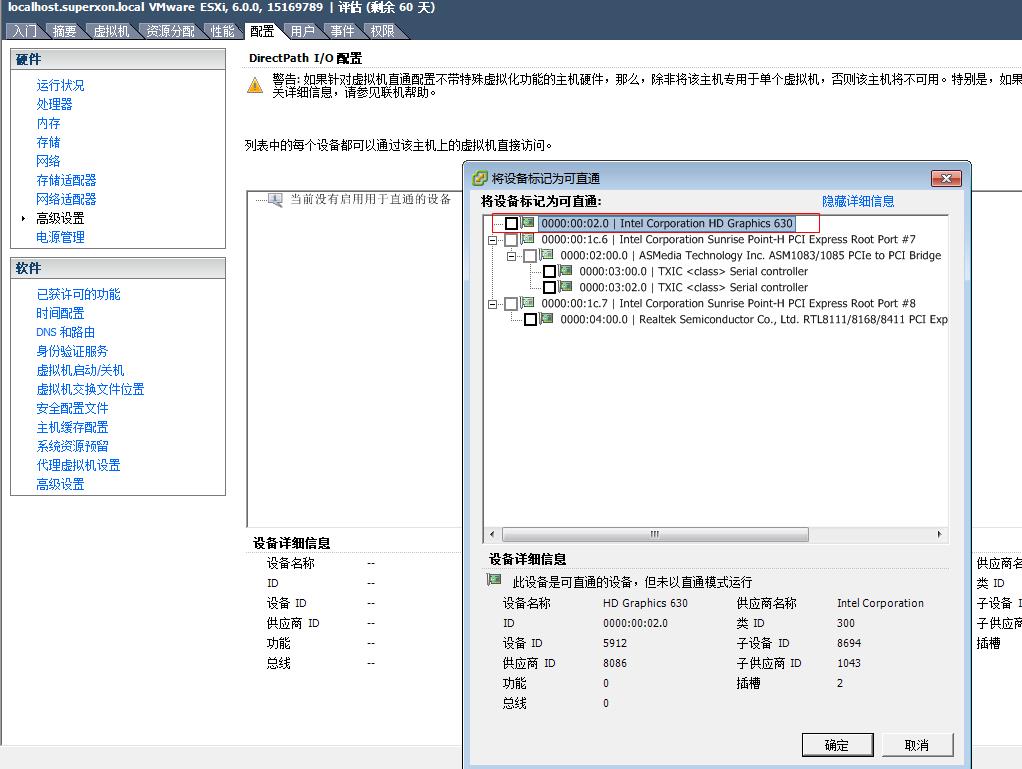This screenshot has height=769, width=1022.
Task: Open 系统资源预留 software link
Action: coord(72,446)
